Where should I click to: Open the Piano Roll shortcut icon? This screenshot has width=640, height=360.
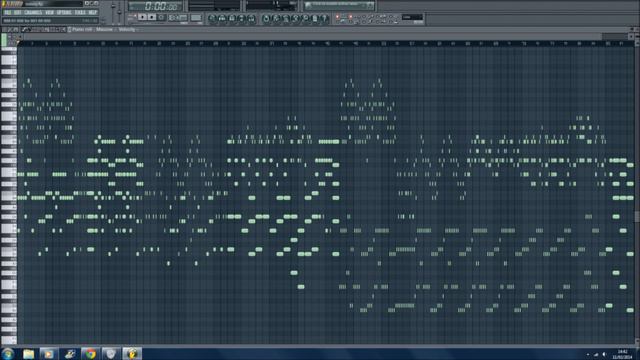coord(232,18)
